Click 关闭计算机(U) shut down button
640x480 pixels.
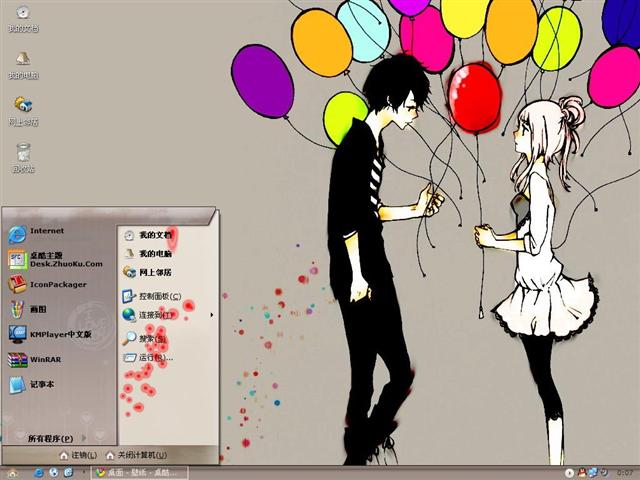pyautogui.click(x=136, y=455)
